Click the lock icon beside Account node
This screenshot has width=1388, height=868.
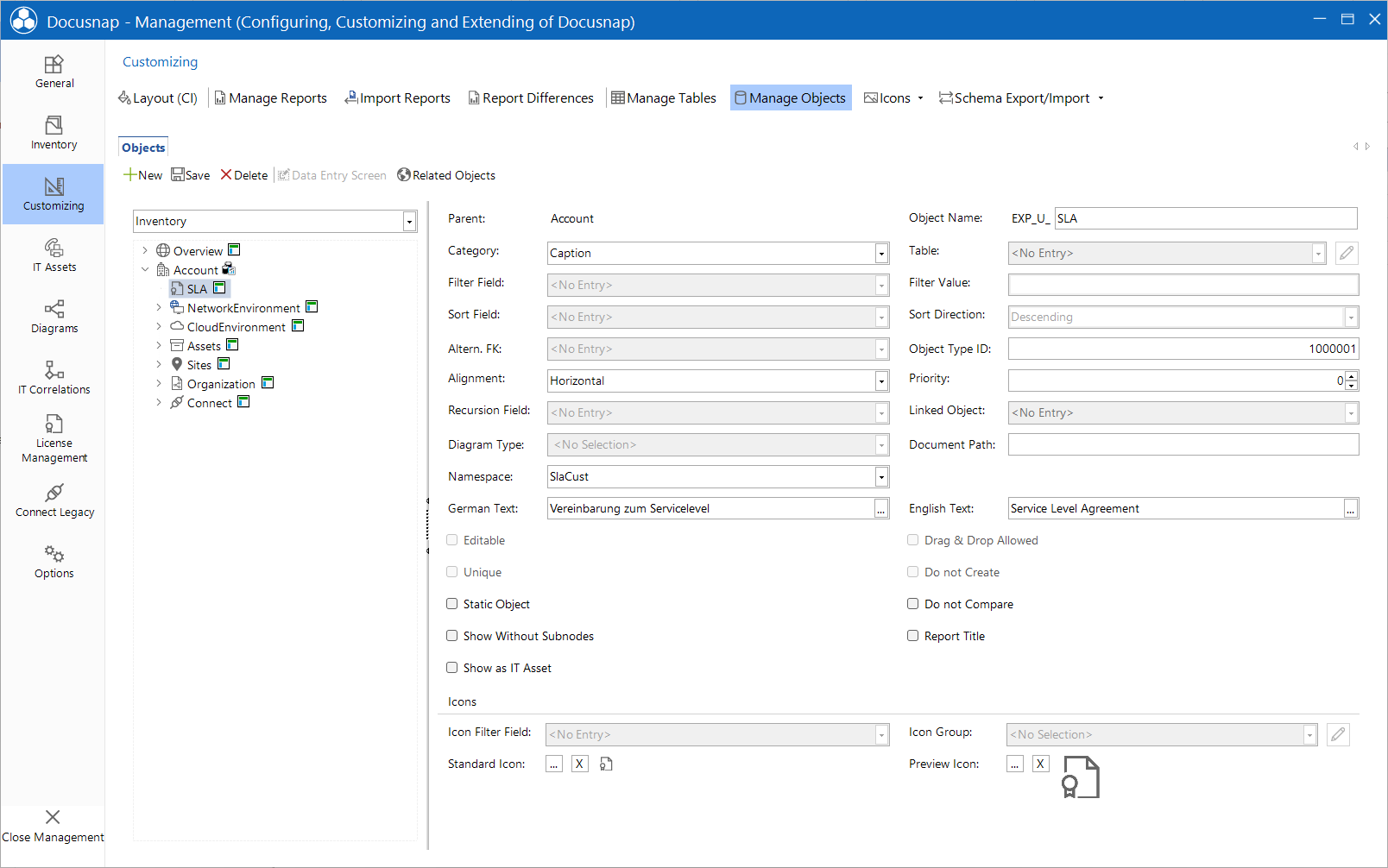pyautogui.click(x=229, y=268)
